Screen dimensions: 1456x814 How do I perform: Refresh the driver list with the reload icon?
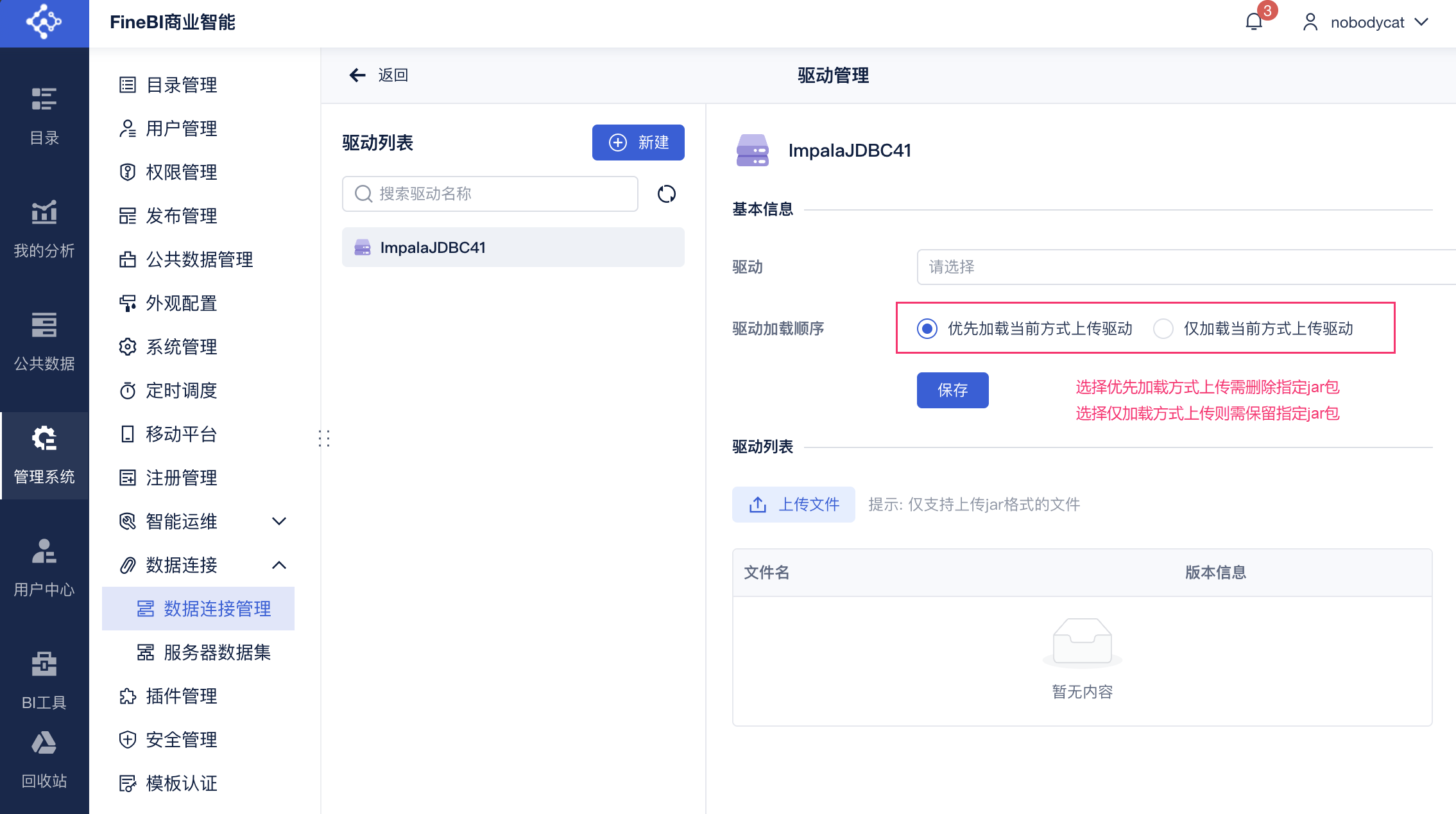(x=667, y=194)
